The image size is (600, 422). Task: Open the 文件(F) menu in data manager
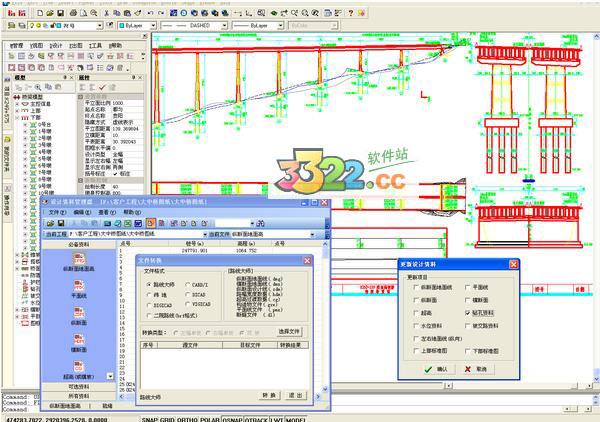coord(56,213)
